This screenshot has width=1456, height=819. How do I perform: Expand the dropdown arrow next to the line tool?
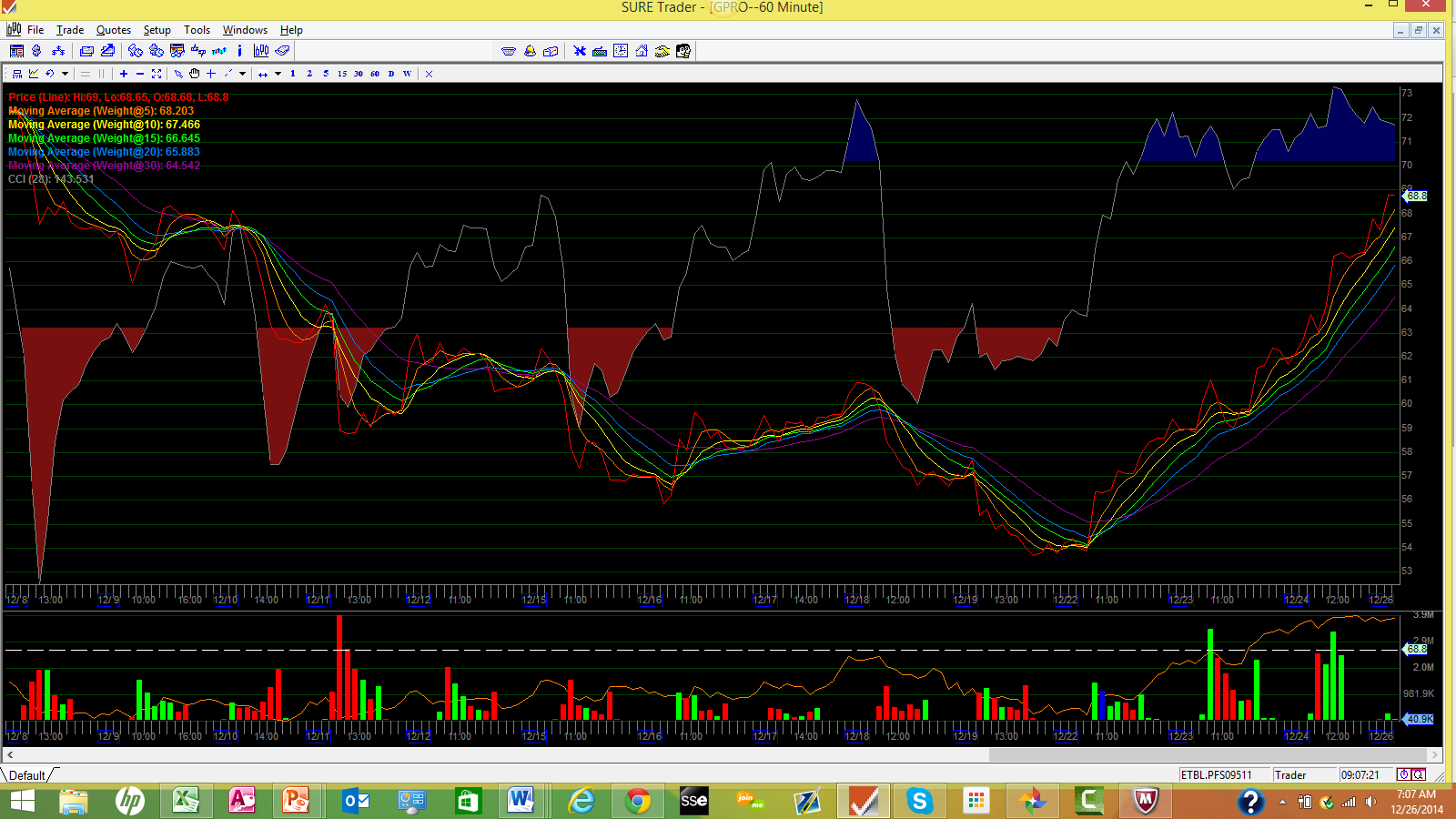243,74
